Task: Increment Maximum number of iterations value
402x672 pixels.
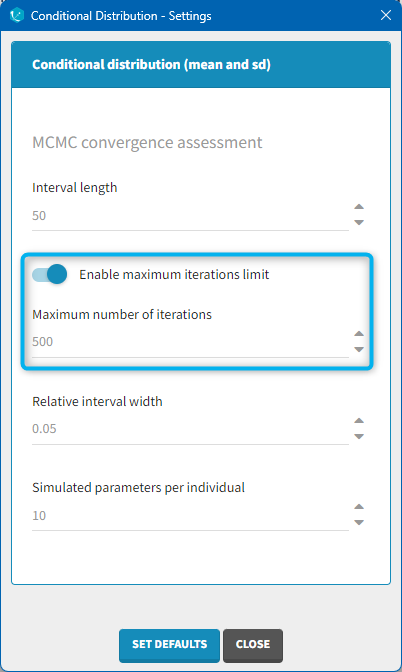Action: (x=359, y=333)
